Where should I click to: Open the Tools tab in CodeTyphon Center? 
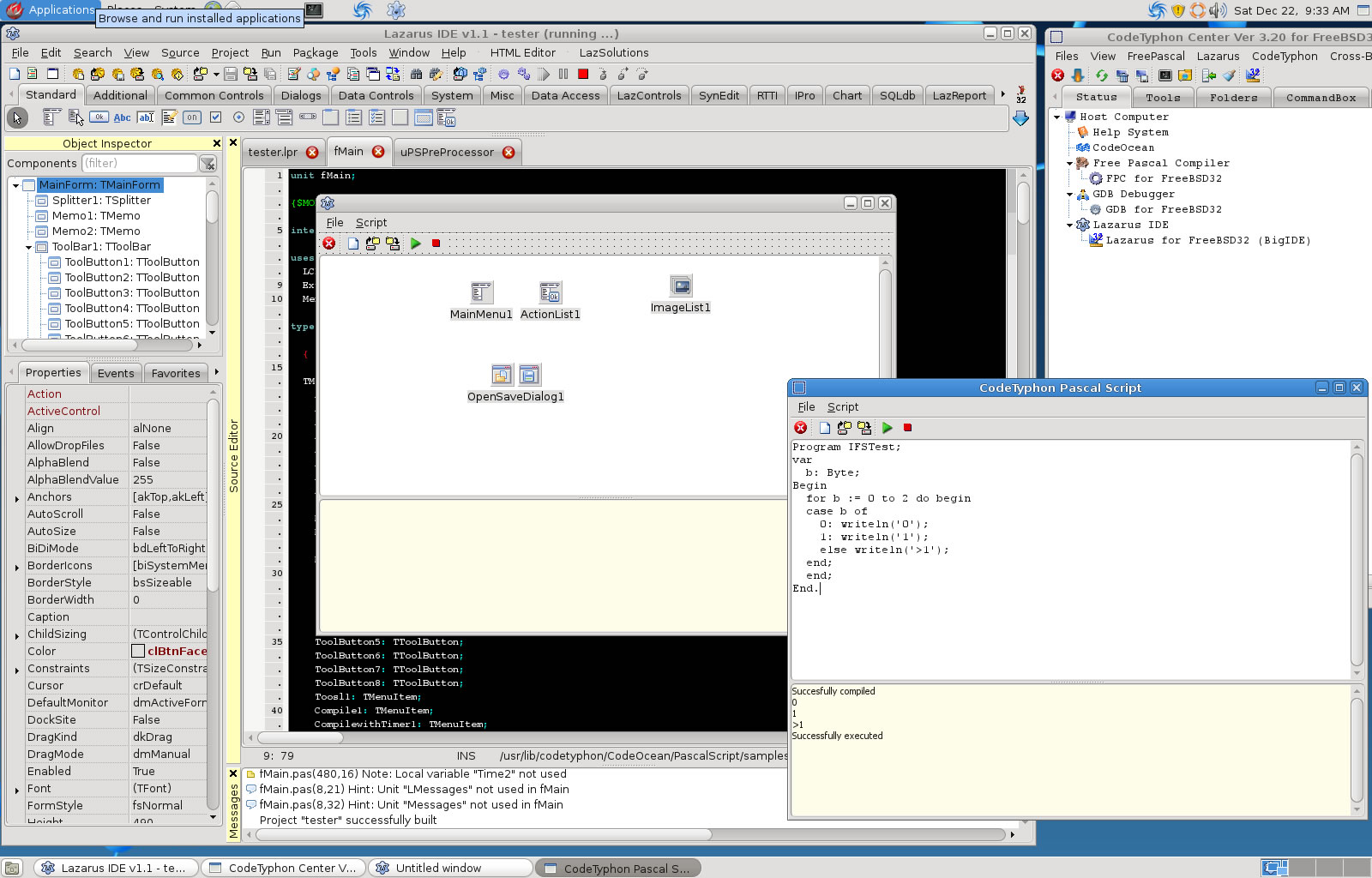tap(1163, 97)
